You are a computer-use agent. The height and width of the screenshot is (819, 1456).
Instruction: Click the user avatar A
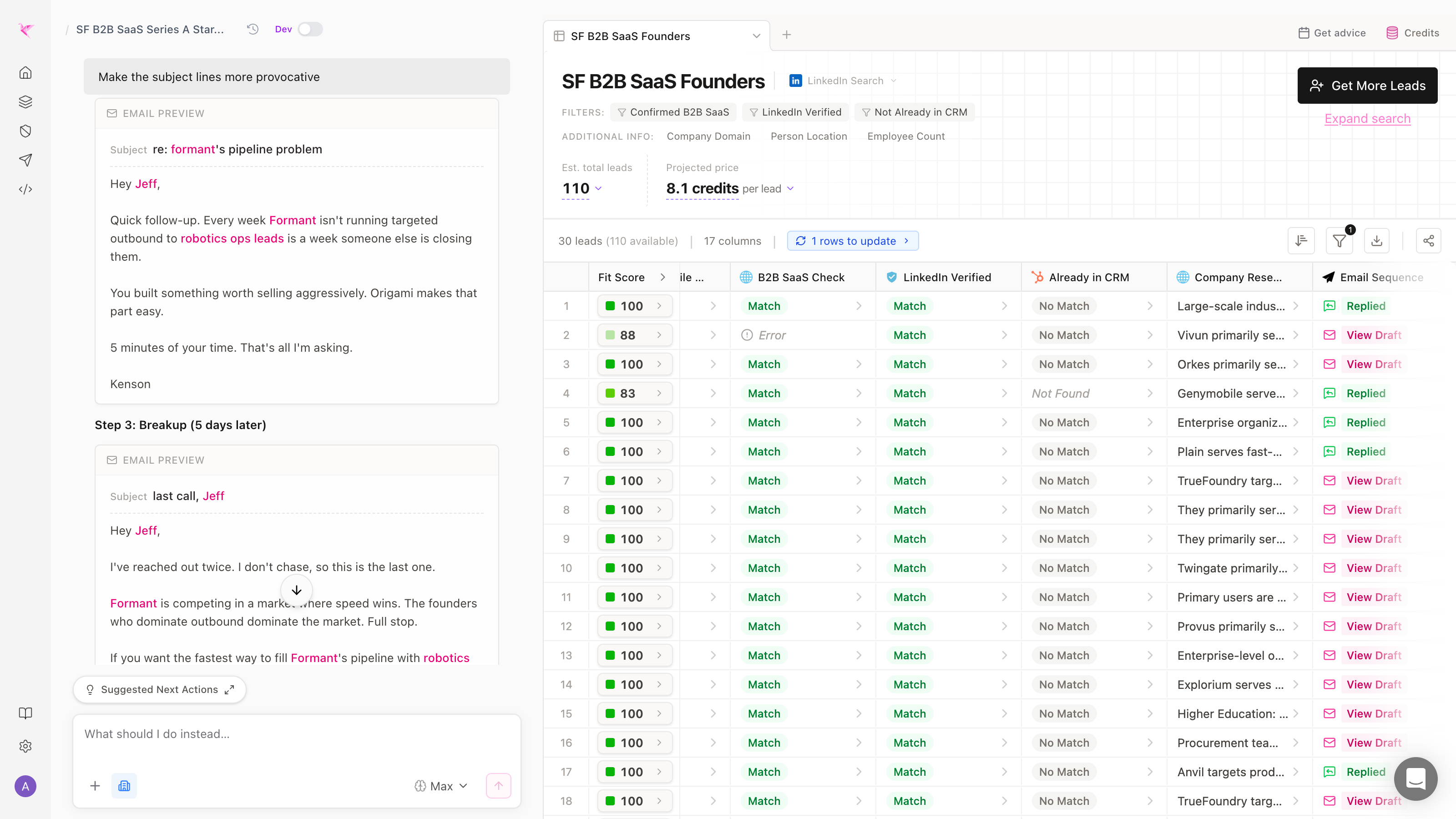[25, 786]
